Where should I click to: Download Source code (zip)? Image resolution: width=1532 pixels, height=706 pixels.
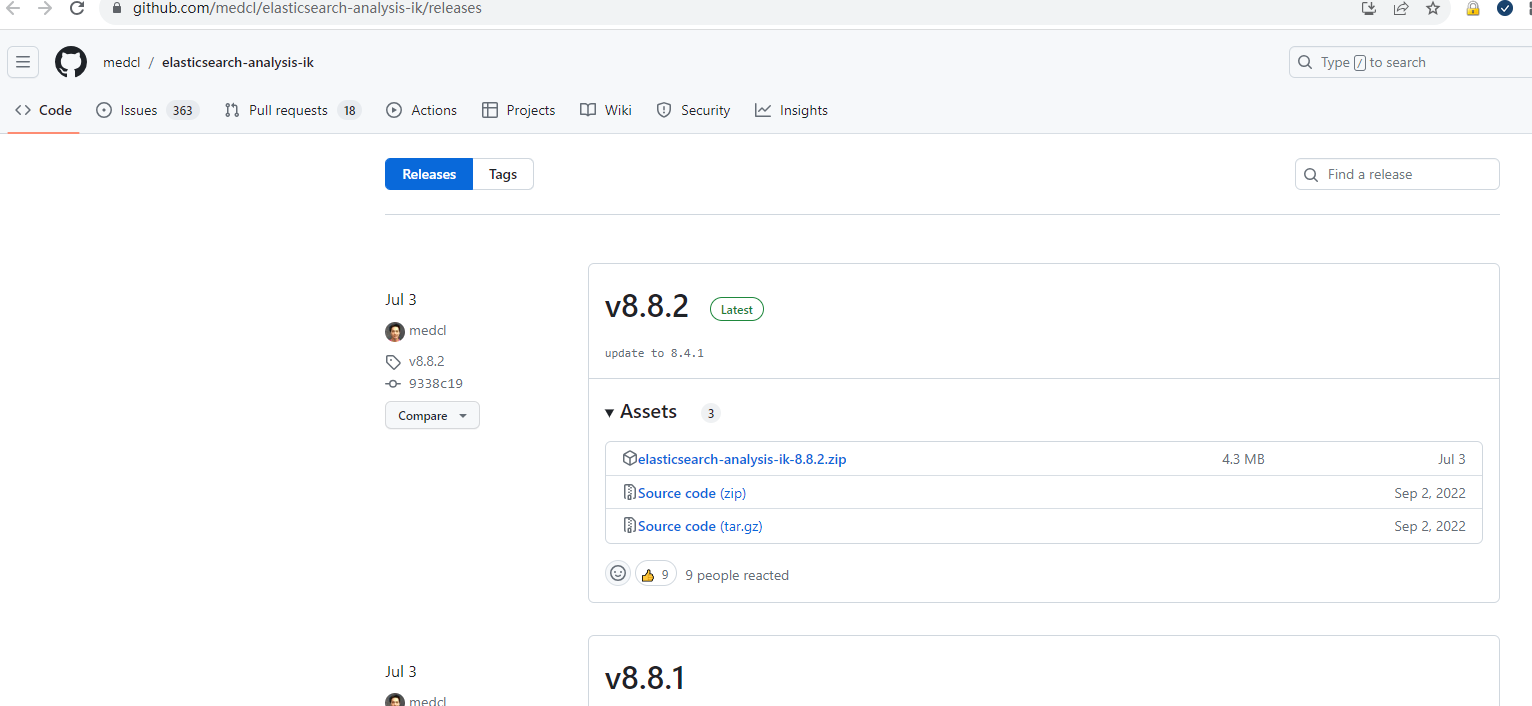692,493
